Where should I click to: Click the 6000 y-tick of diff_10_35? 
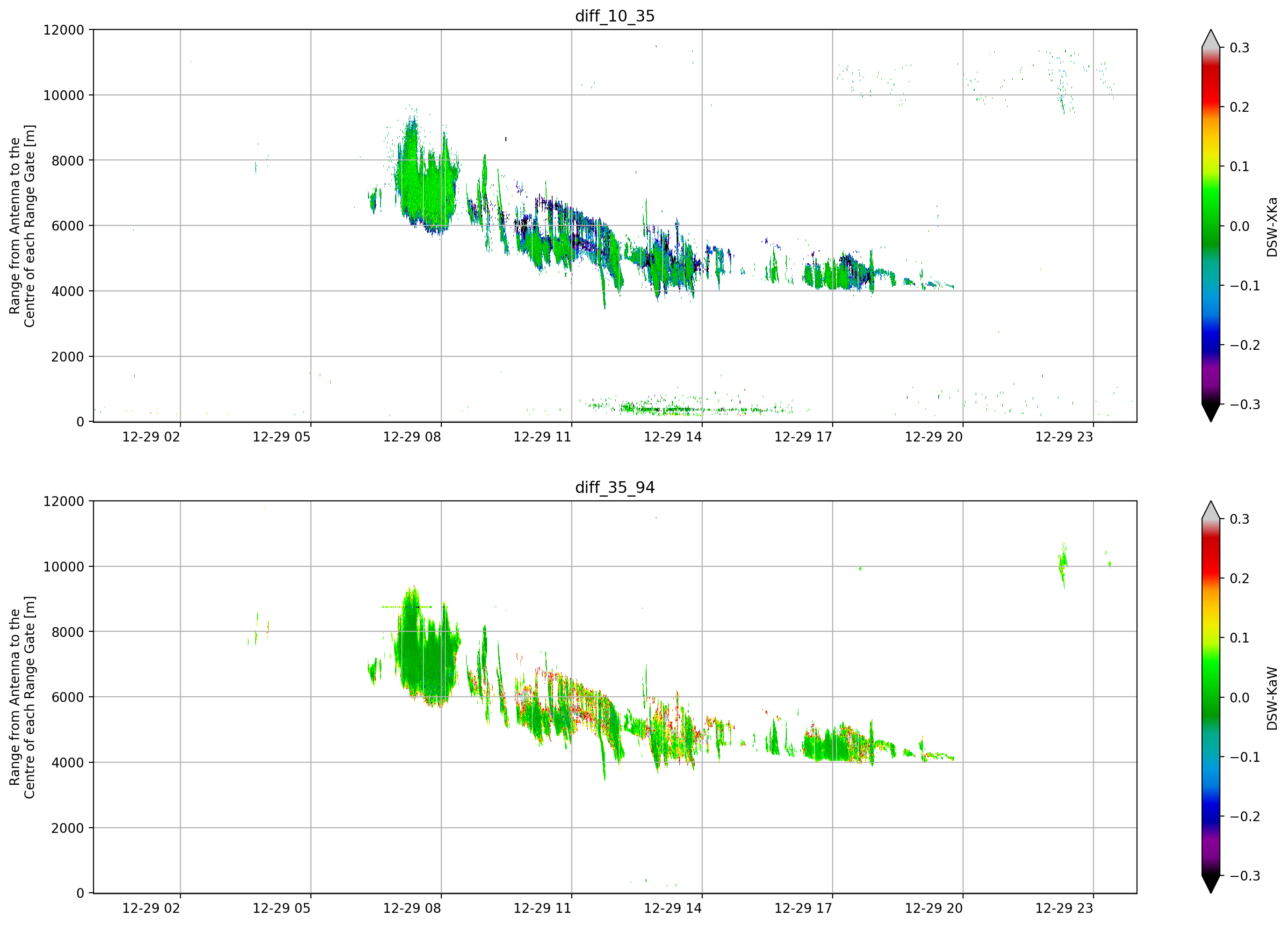(x=68, y=226)
